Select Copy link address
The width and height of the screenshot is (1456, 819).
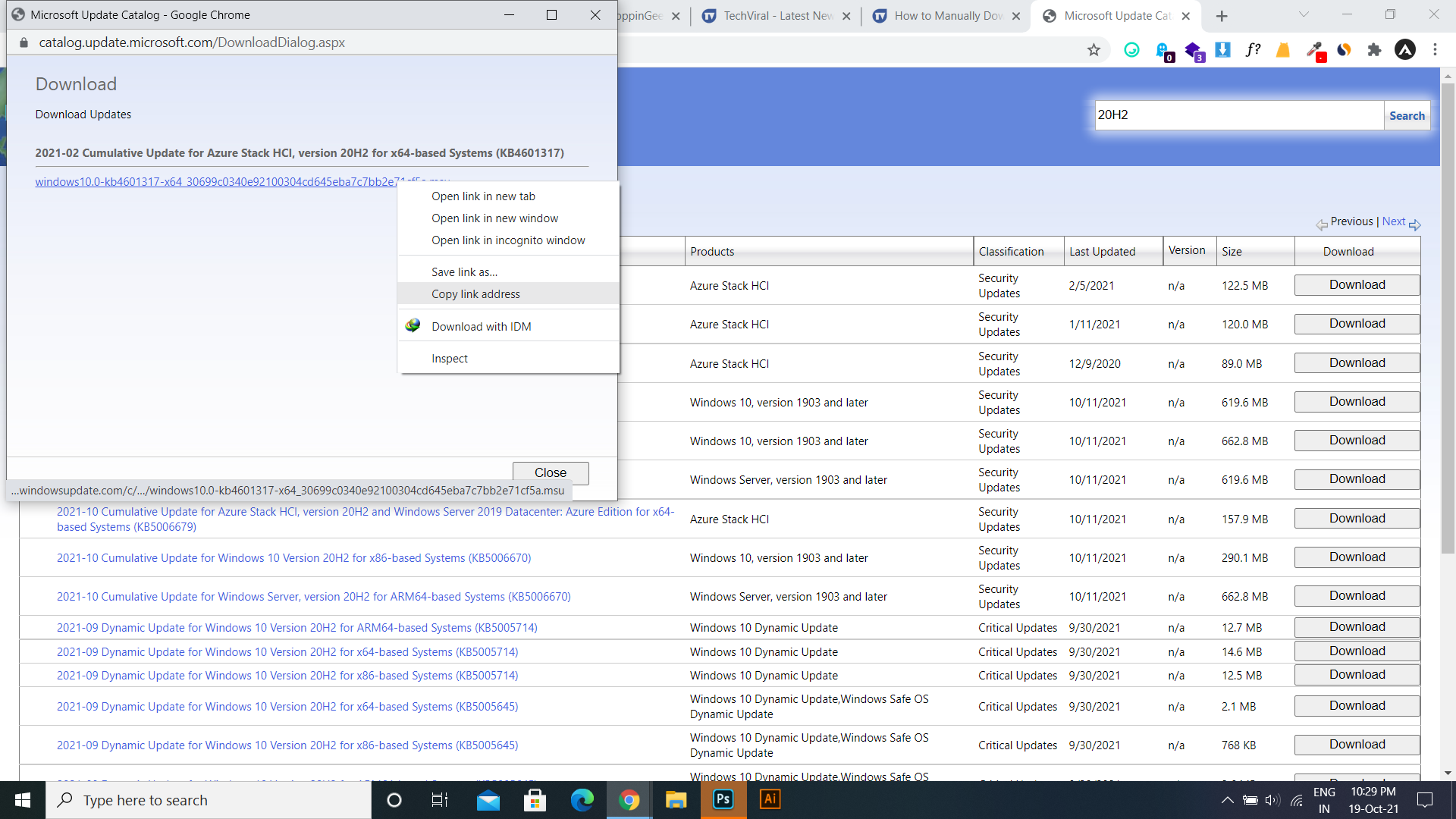tap(508, 294)
